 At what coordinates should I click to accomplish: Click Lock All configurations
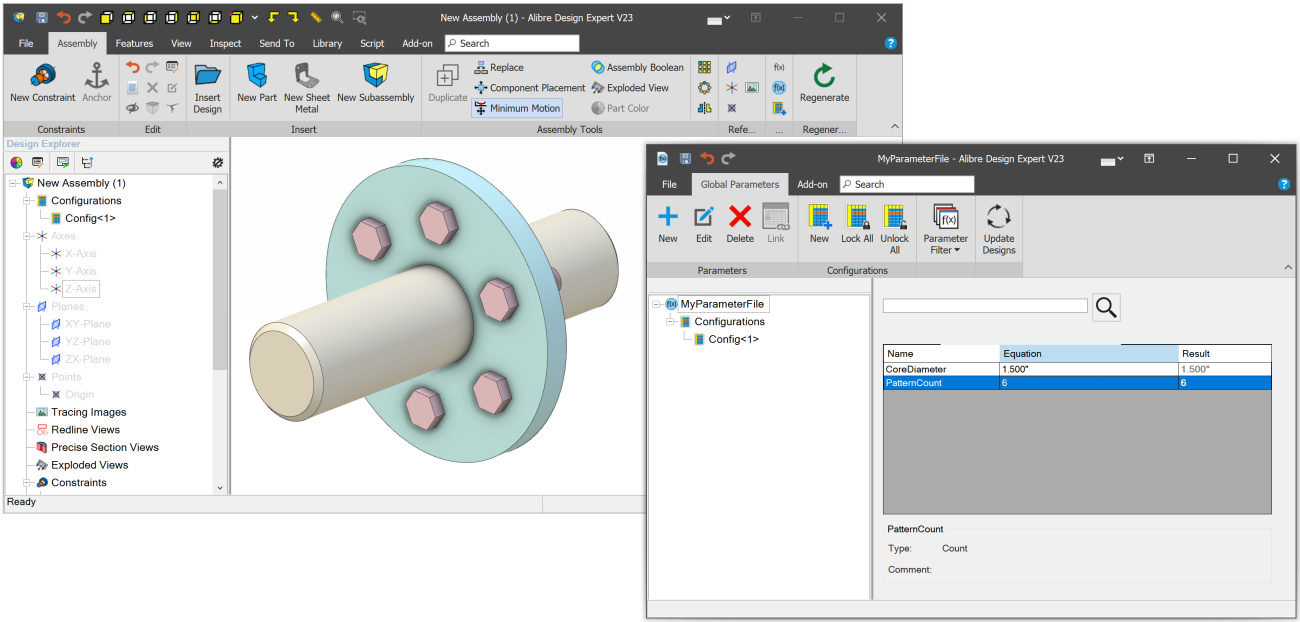857,223
